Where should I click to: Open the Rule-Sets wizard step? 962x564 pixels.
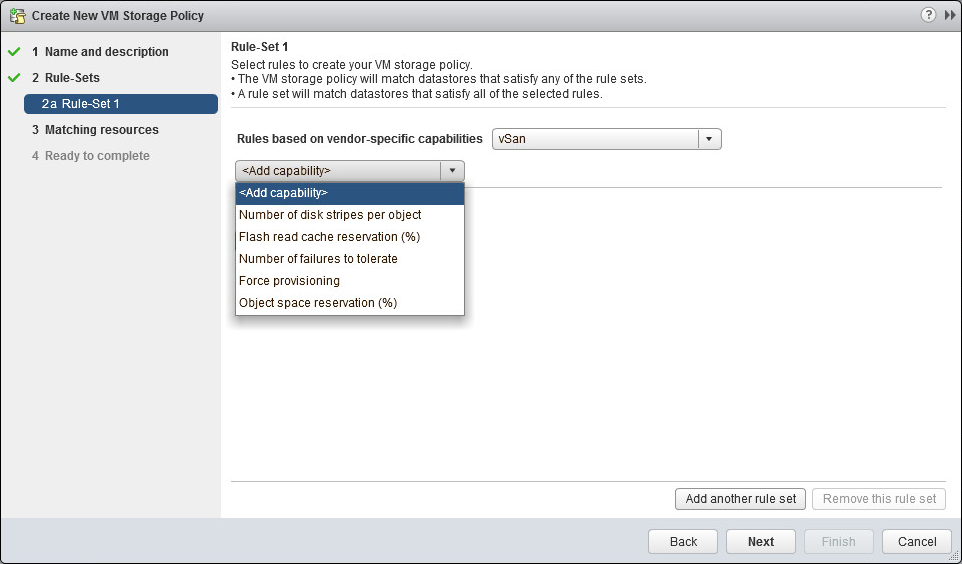[72, 78]
